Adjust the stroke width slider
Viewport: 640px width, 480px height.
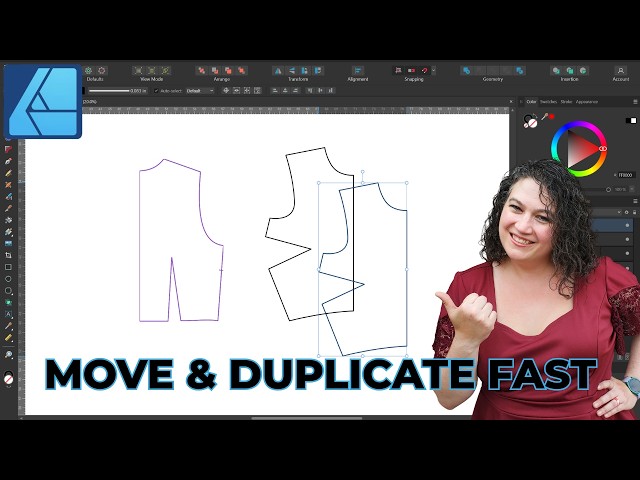(109, 91)
